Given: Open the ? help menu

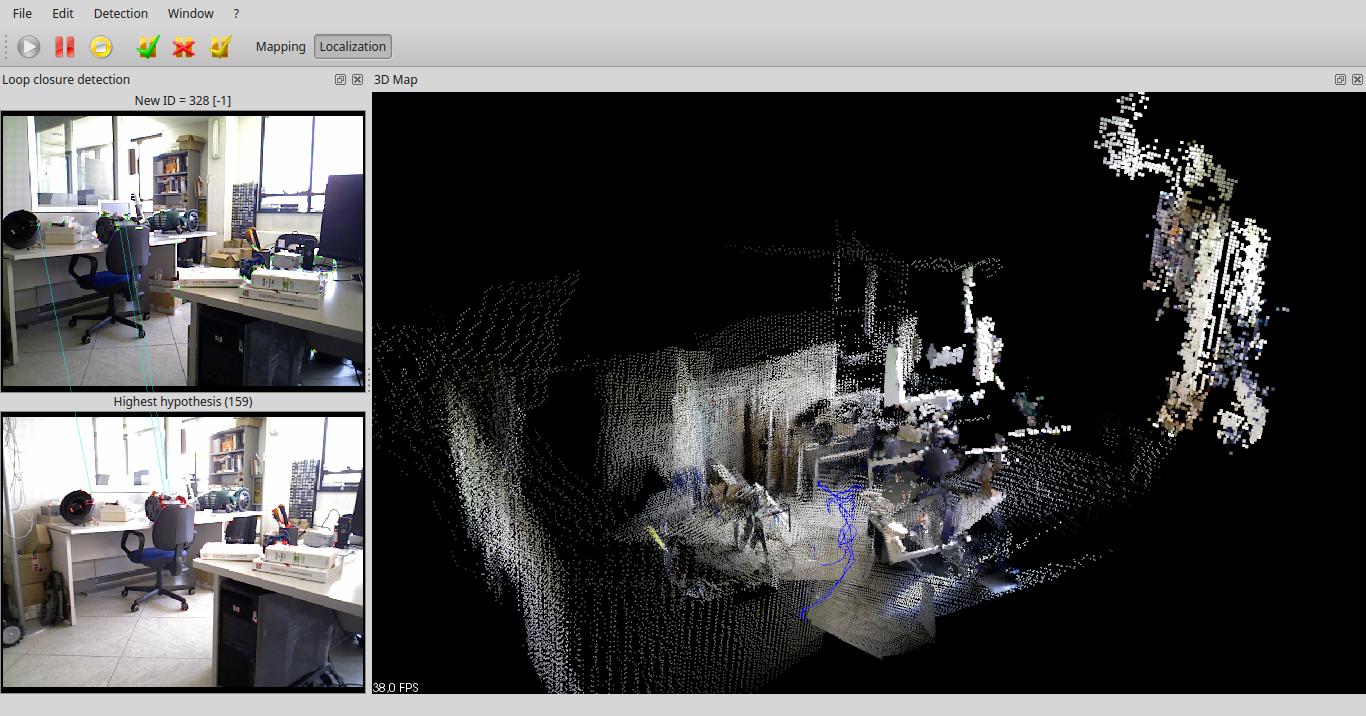Looking at the screenshot, I should point(236,14).
